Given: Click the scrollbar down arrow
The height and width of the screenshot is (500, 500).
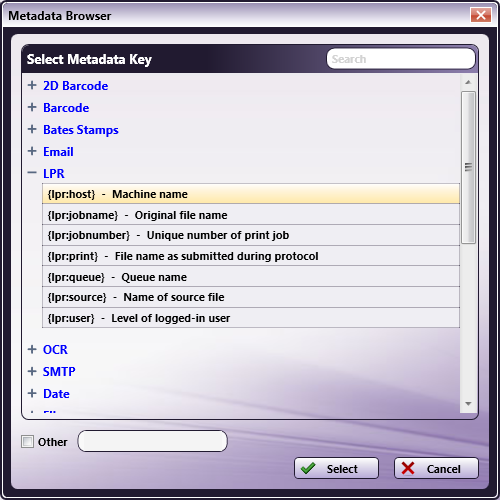Looking at the screenshot, I should tap(468, 404).
